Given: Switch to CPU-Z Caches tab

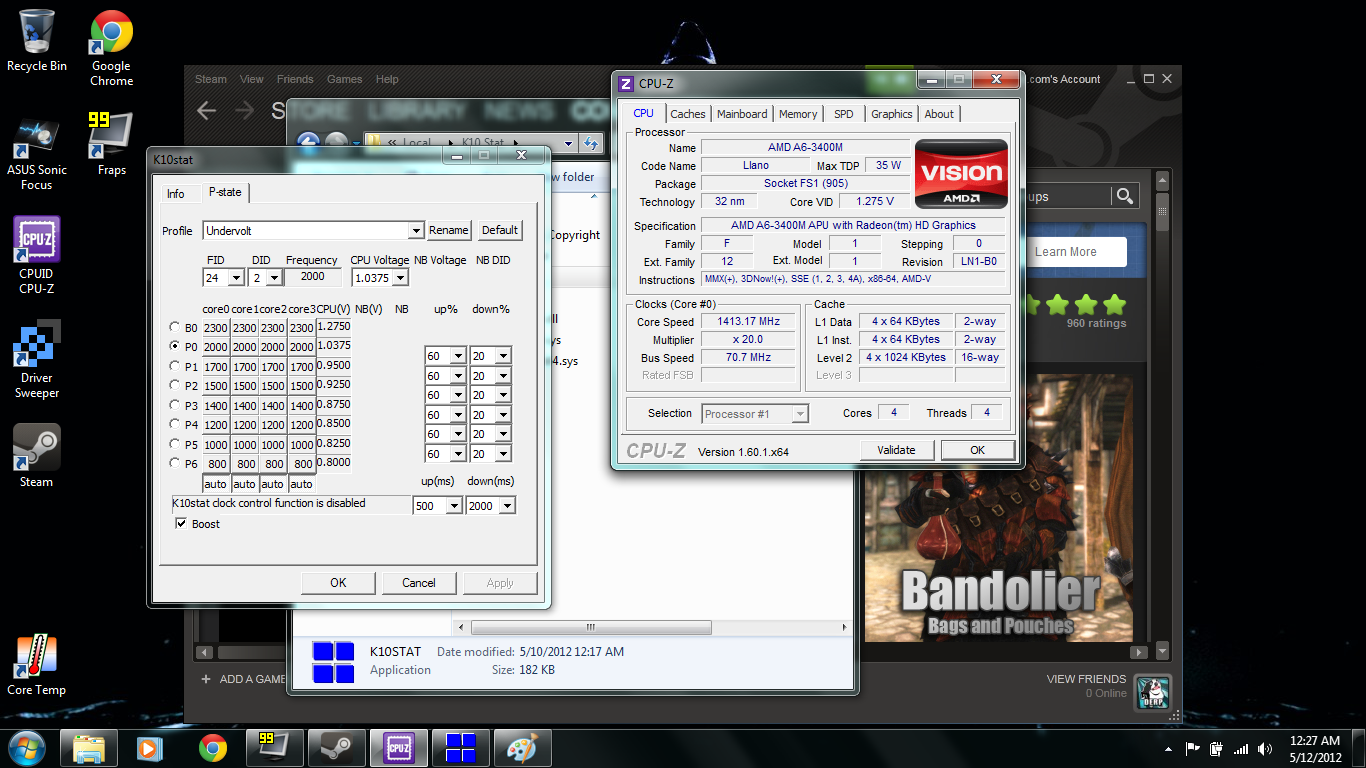Looking at the screenshot, I should point(688,114).
